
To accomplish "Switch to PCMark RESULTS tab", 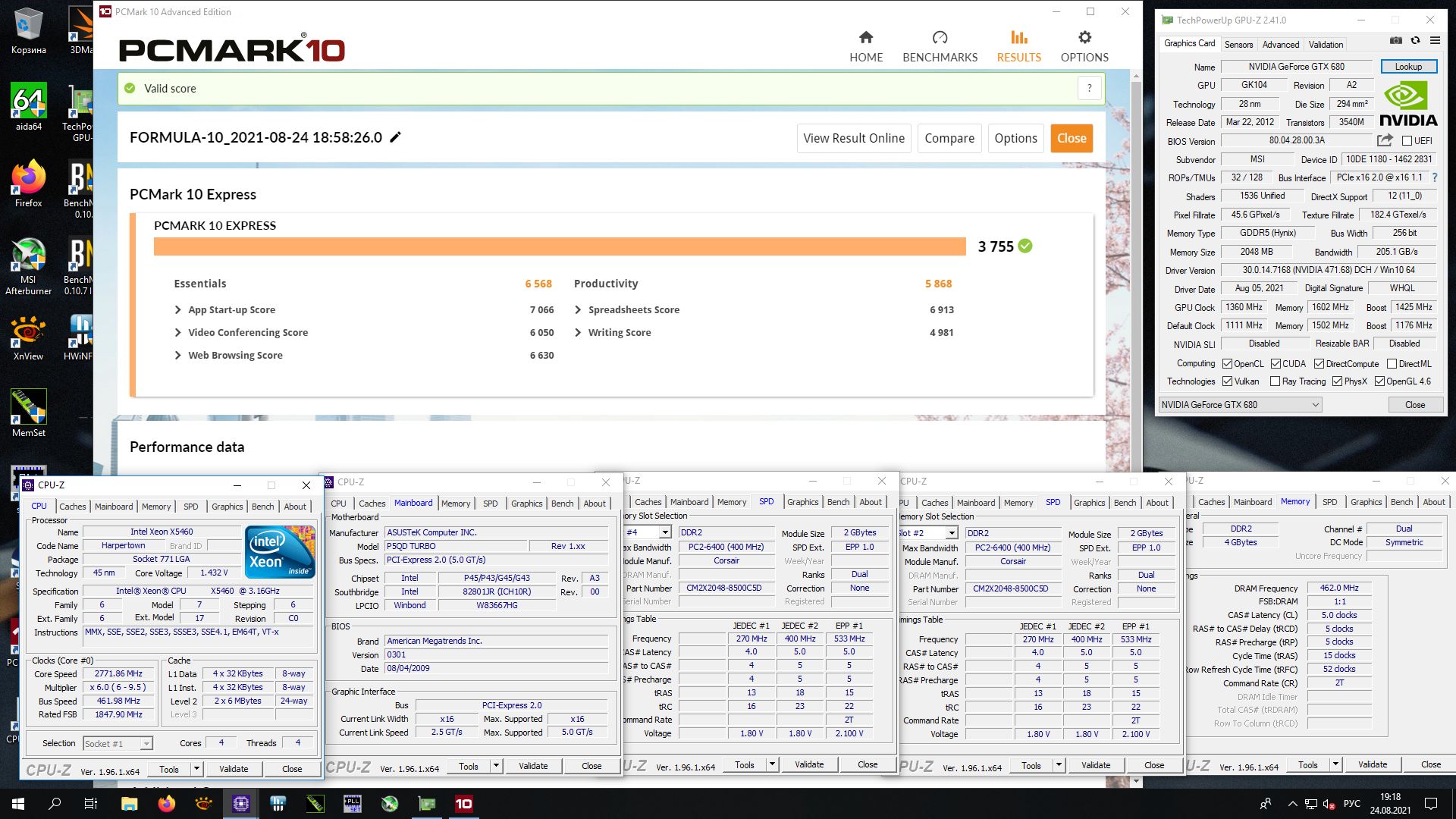I will tap(1018, 47).
